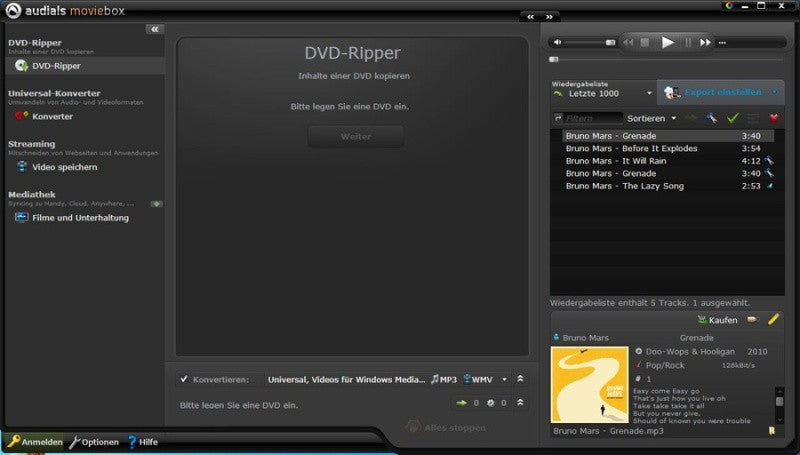Screen dimensions: 800x455
Task: Click the Grenade album cover thumbnail
Action: (x=589, y=385)
